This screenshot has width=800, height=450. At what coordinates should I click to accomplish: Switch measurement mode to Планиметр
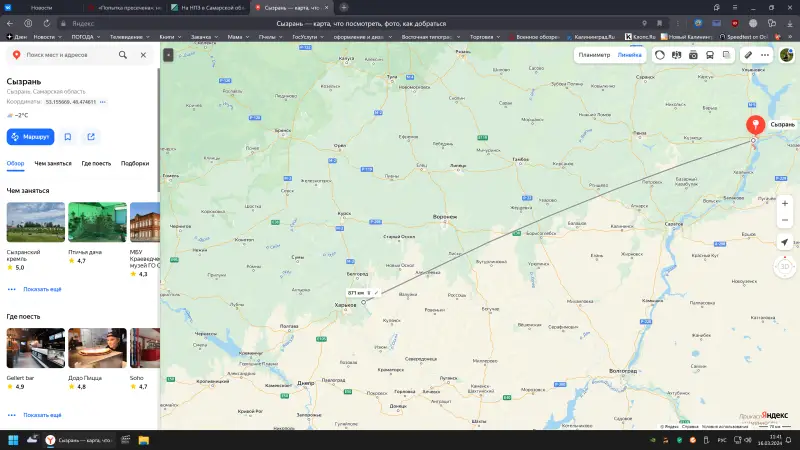click(594, 55)
